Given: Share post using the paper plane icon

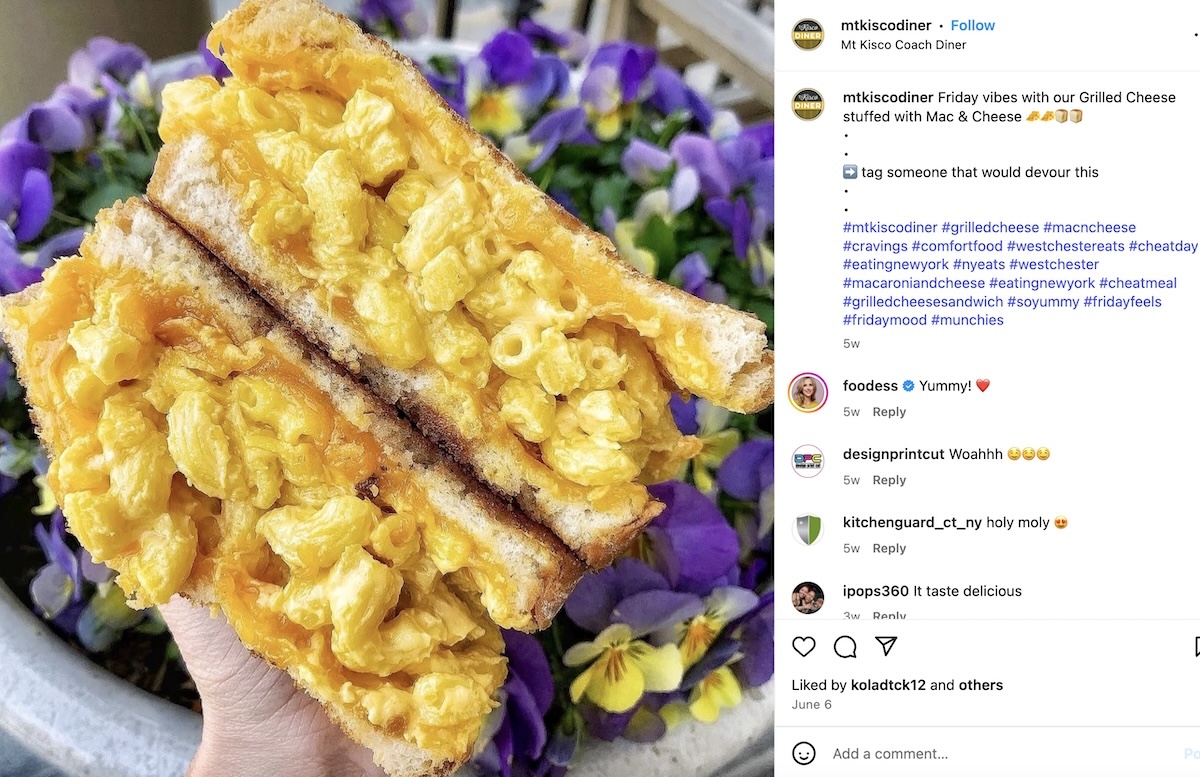Looking at the screenshot, I should (886, 646).
